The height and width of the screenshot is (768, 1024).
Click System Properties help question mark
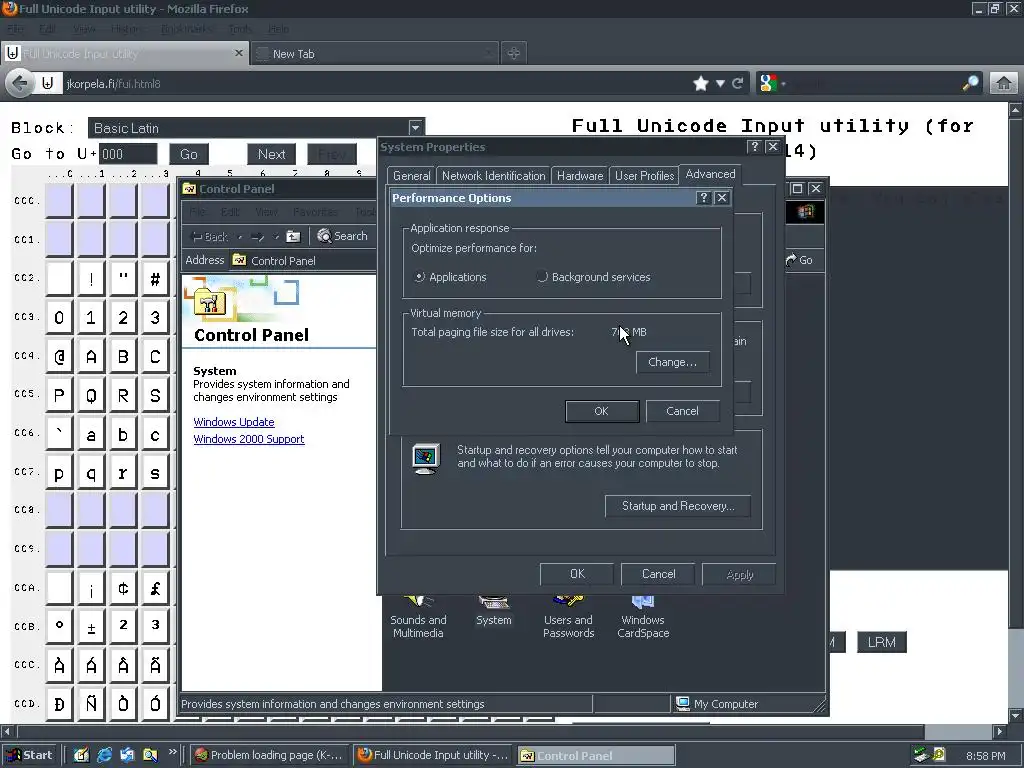click(x=754, y=147)
